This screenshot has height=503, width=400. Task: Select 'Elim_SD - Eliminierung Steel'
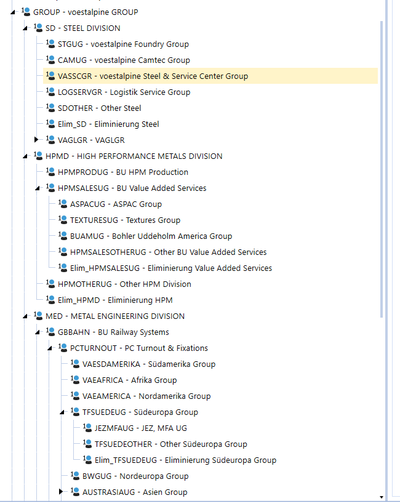point(108,124)
